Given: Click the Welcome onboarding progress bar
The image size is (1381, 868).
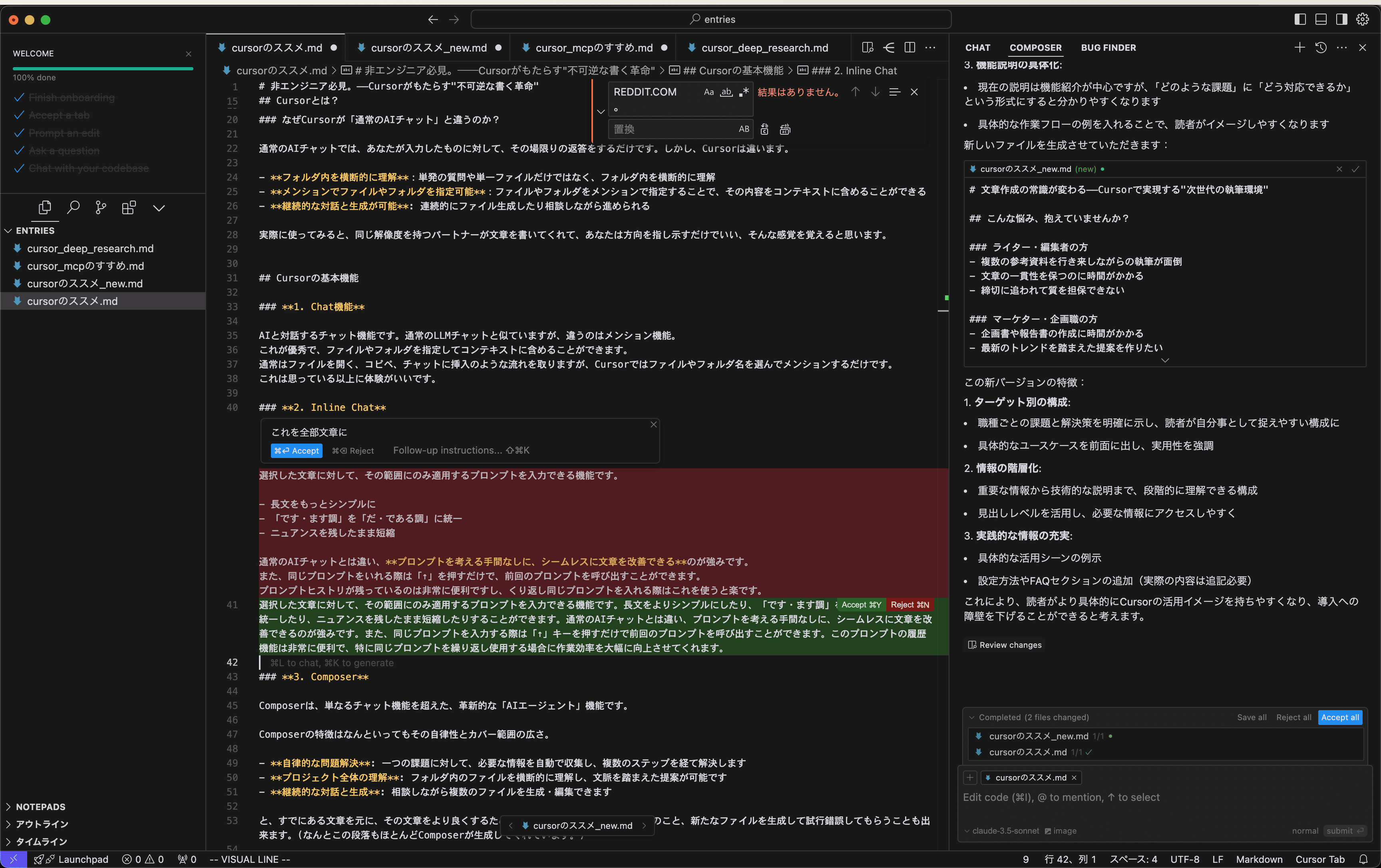Looking at the screenshot, I should pyautogui.click(x=103, y=69).
